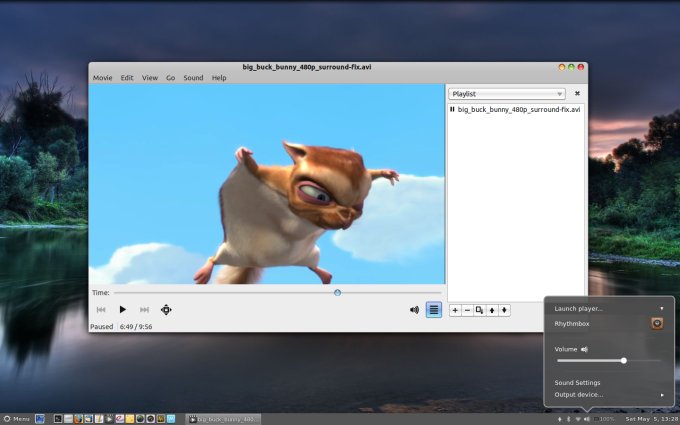Viewport: 680px width, 425px height.
Task: Open the Playlist sidebar dropdown
Action: point(507,94)
